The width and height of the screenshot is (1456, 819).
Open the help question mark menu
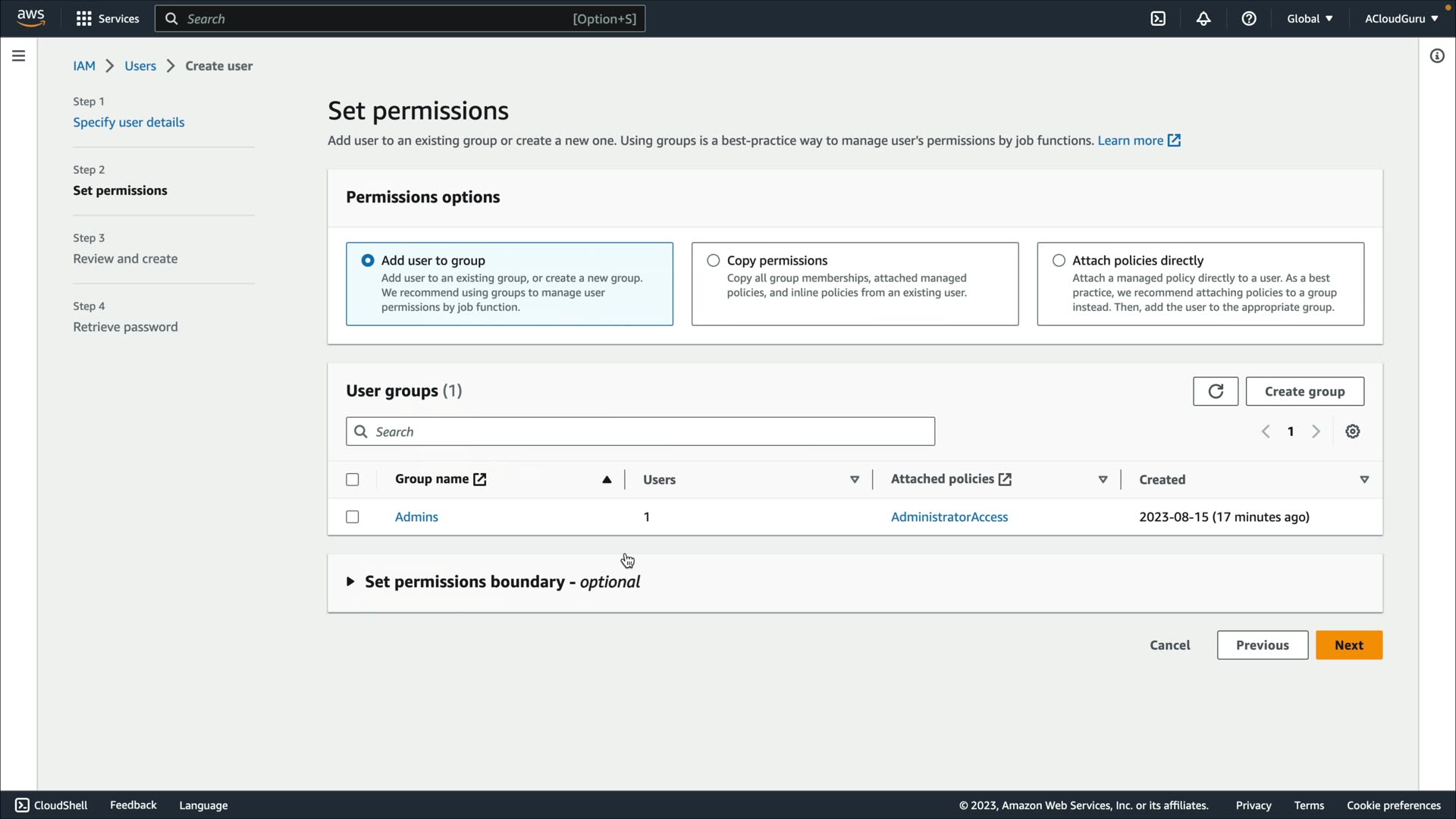[1249, 19]
